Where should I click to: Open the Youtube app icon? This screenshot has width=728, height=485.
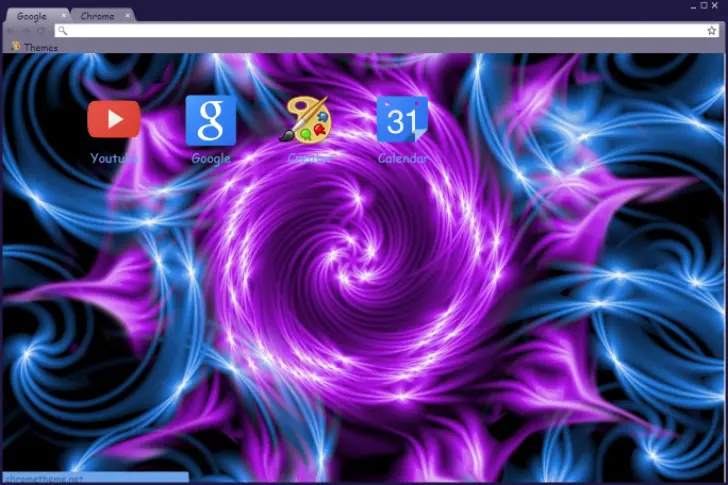[114, 120]
